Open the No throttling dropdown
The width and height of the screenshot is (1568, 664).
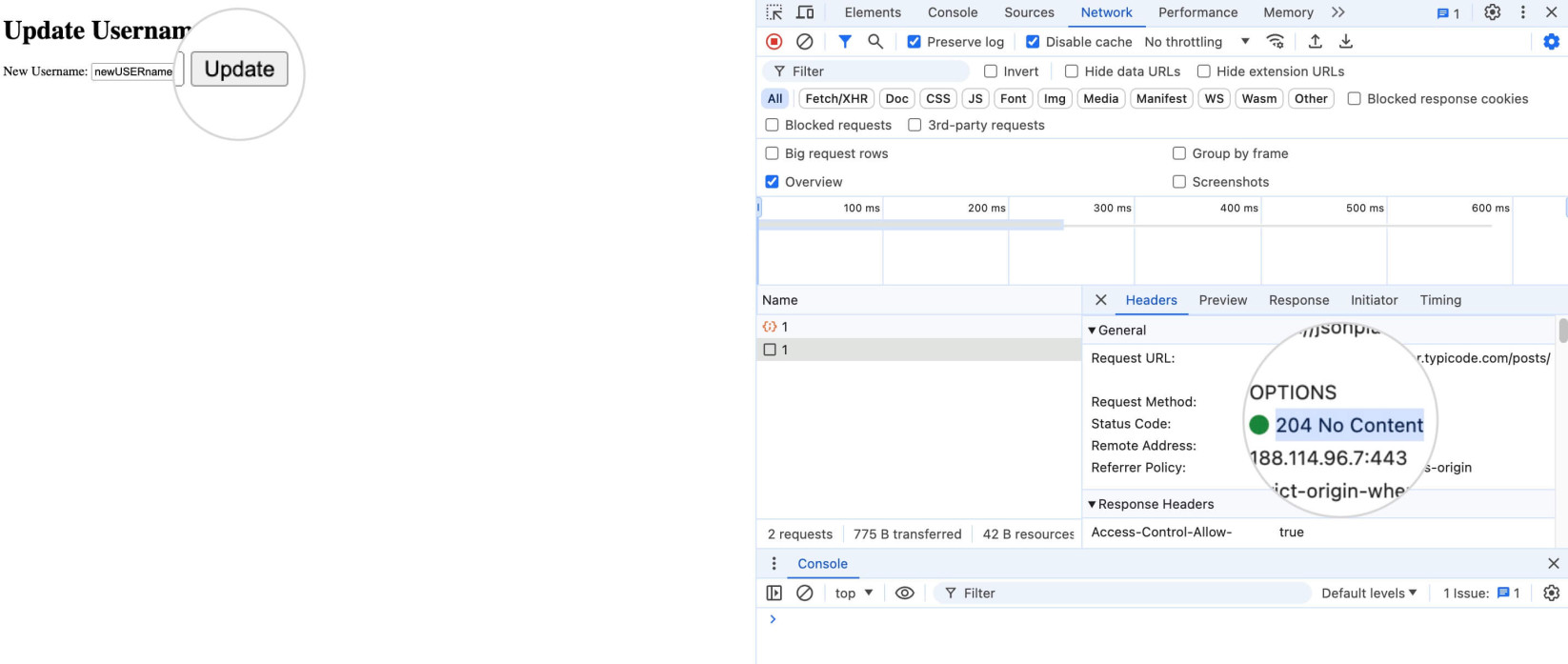tap(1197, 42)
